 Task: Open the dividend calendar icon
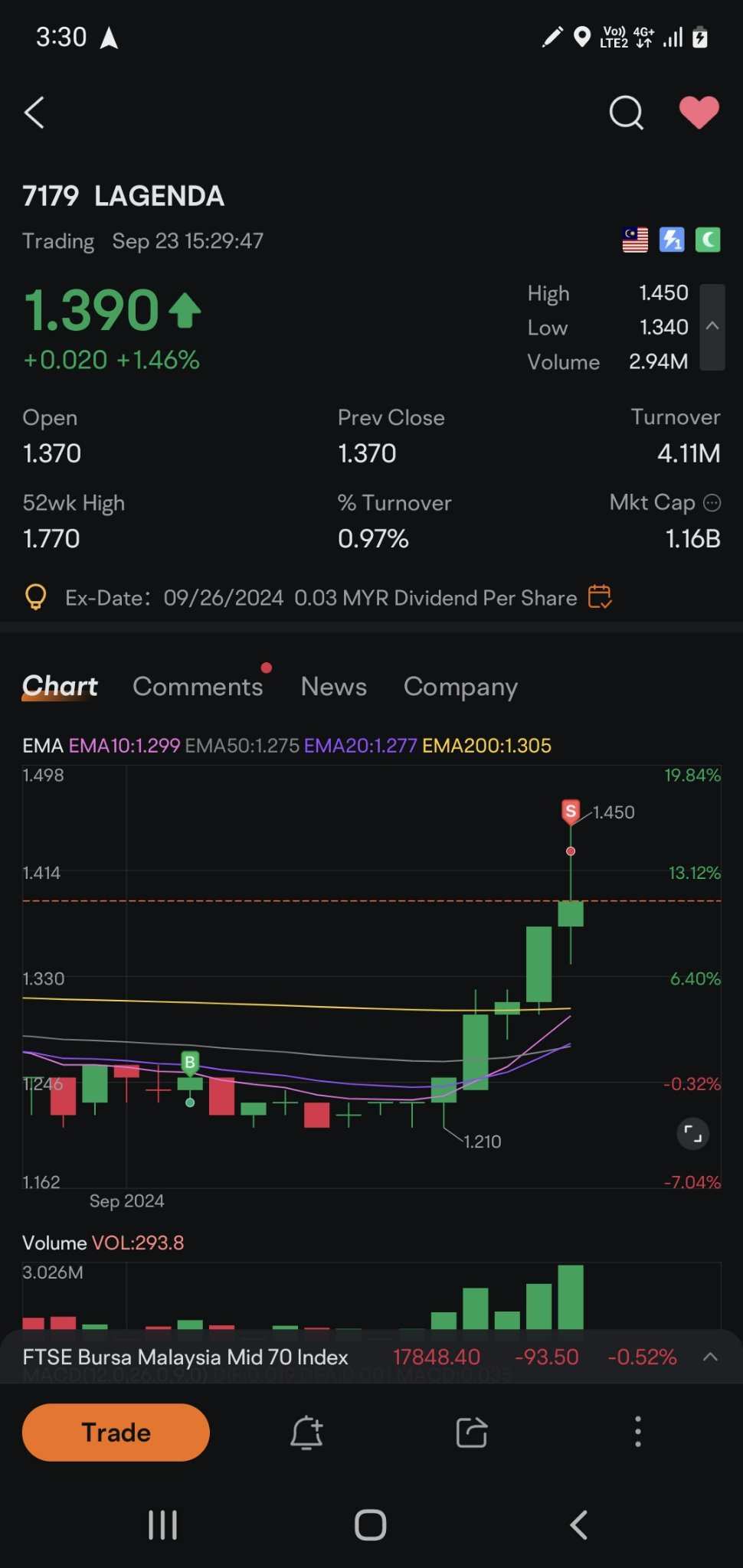600,596
